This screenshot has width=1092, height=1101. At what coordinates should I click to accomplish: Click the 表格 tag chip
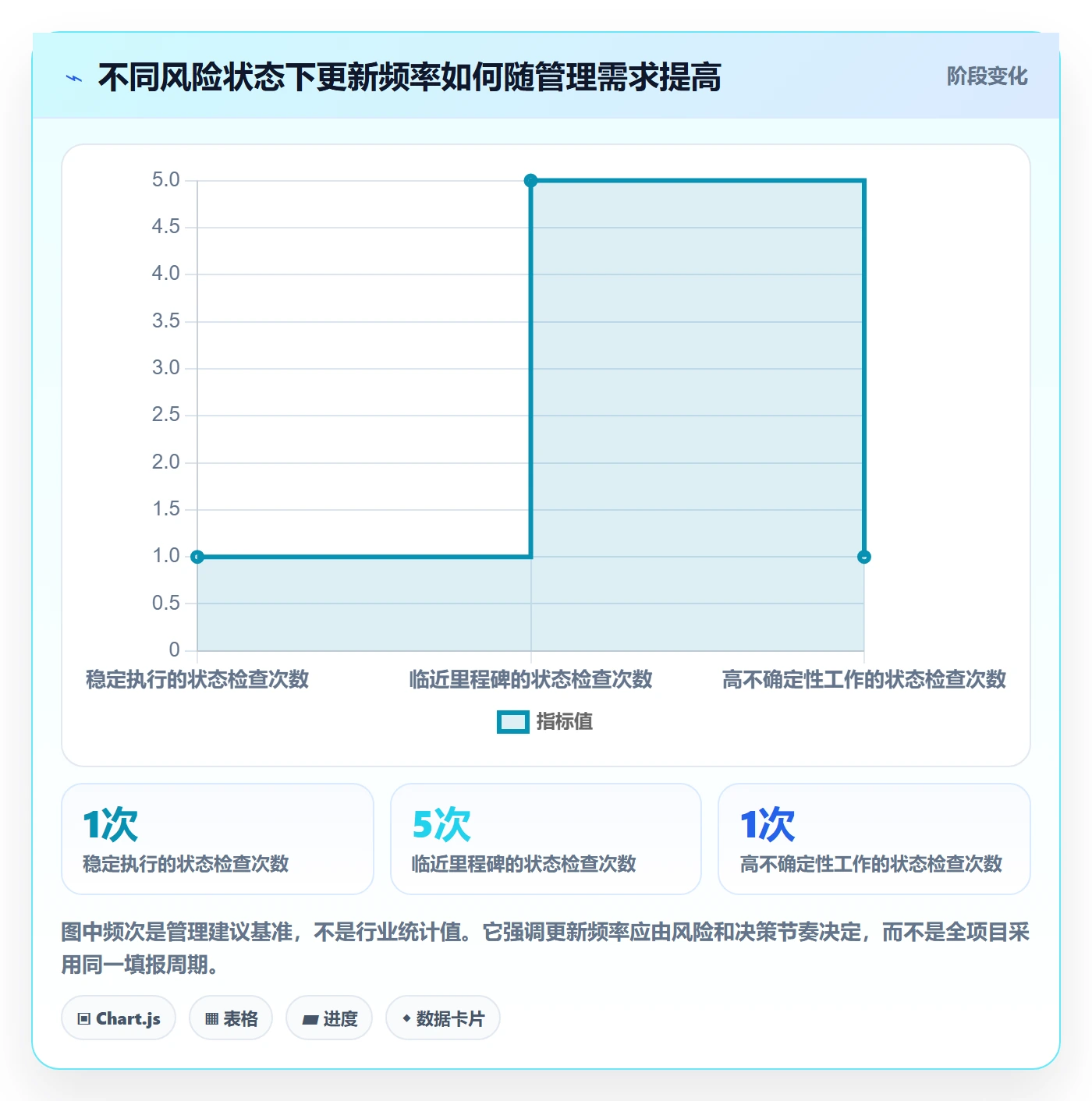click(x=231, y=1018)
